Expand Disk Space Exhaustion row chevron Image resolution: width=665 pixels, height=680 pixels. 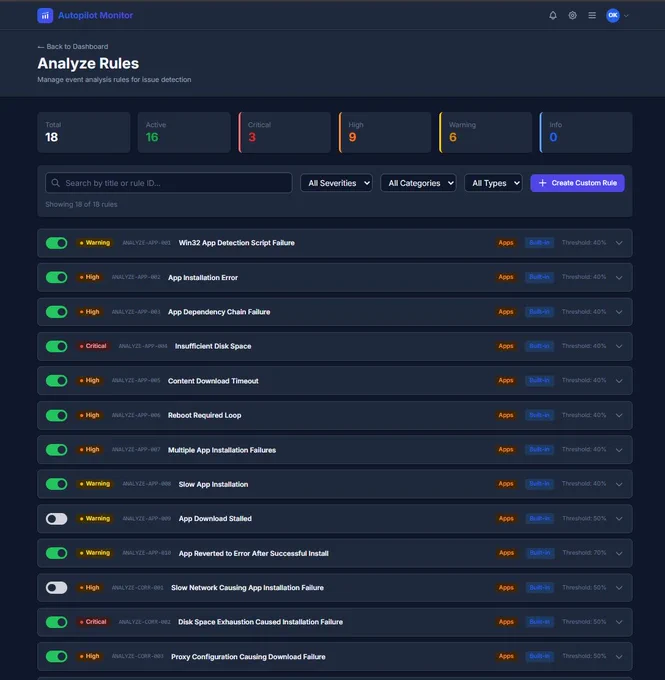tap(619, 622)
